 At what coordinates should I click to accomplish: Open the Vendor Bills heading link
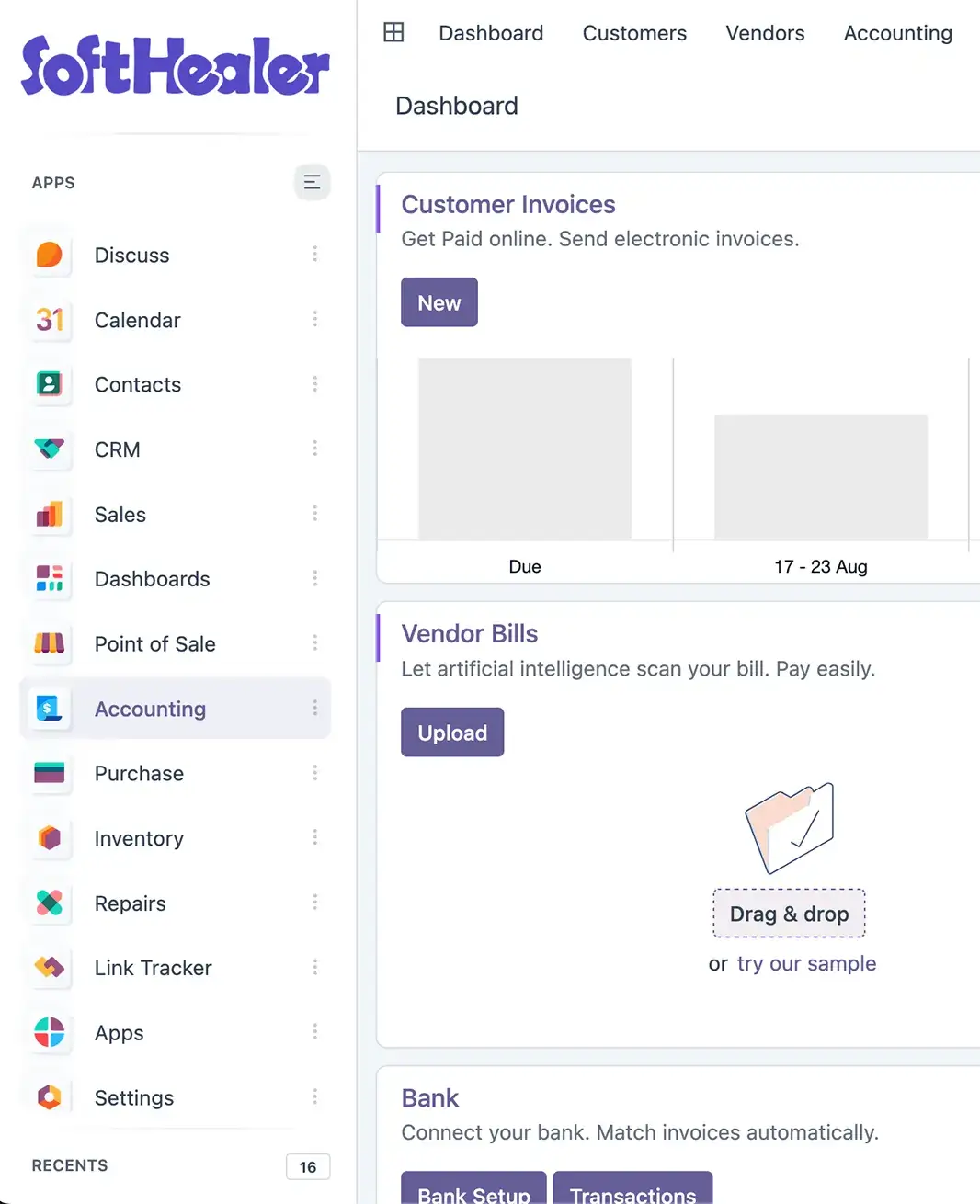click(470, 633)
